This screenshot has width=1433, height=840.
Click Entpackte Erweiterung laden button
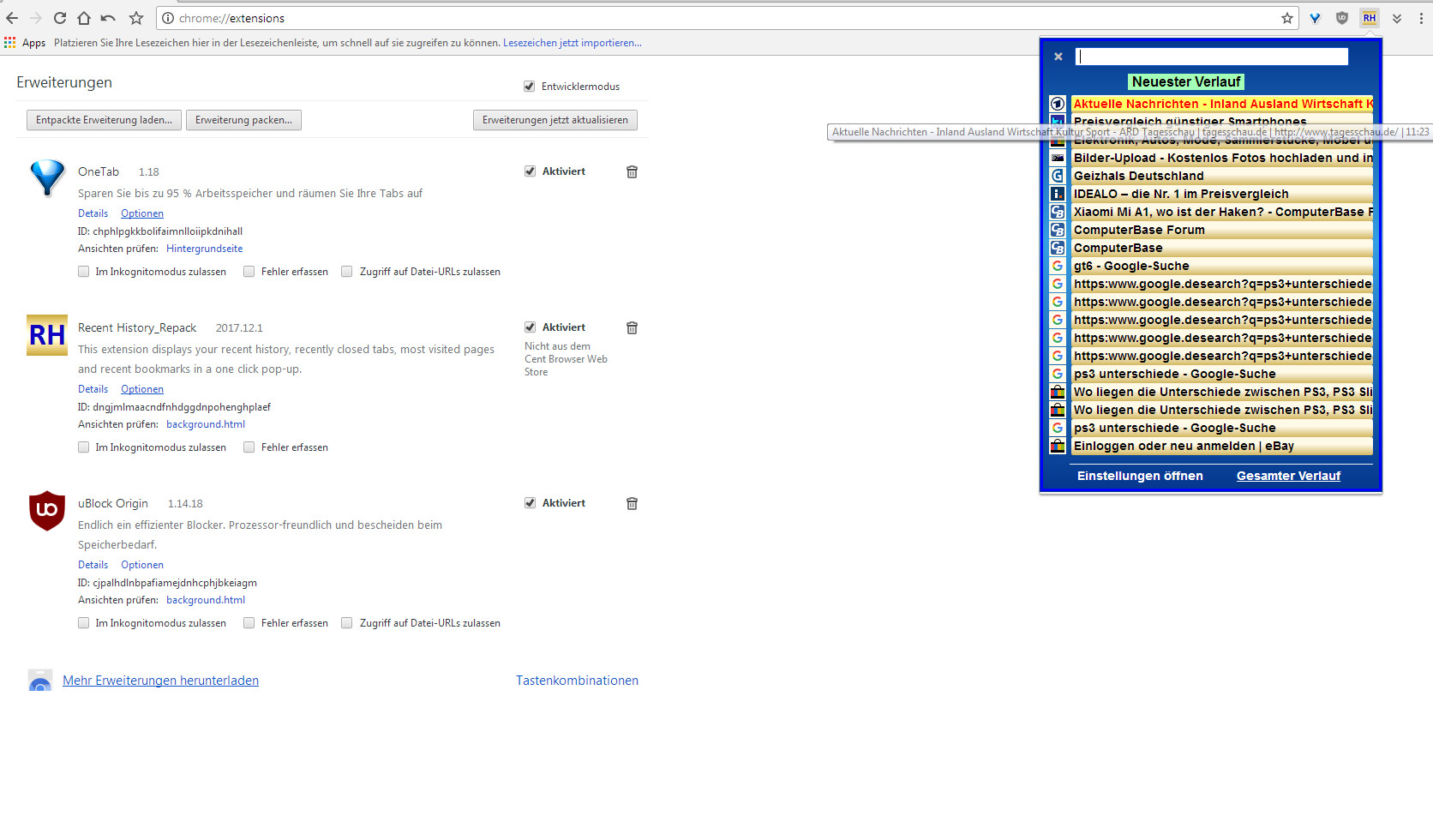[x=104, y=120]
